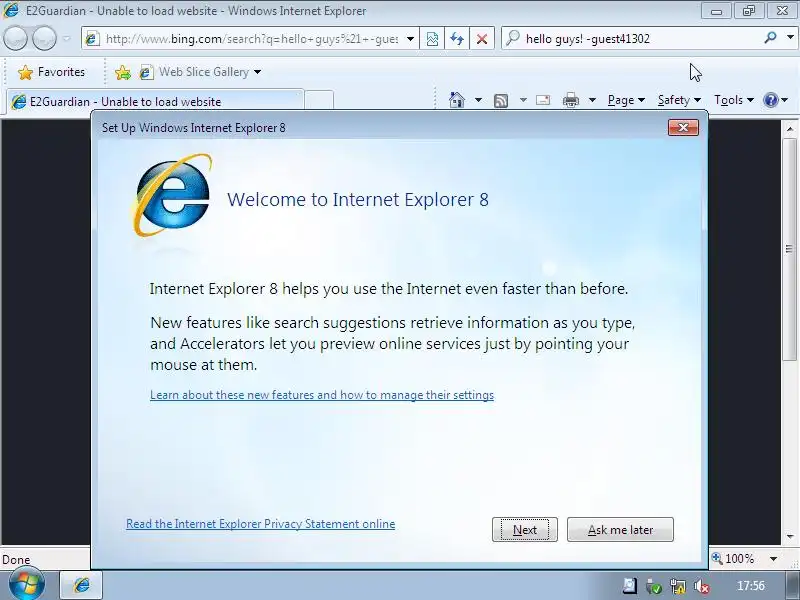800x600 pixels.
Task: Click the blue Help question mark icon
Action: click(x=770, y=100)
